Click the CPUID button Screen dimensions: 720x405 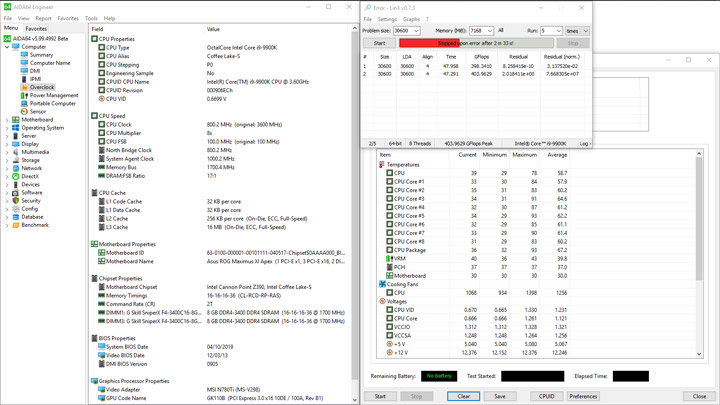coord(546,396)
